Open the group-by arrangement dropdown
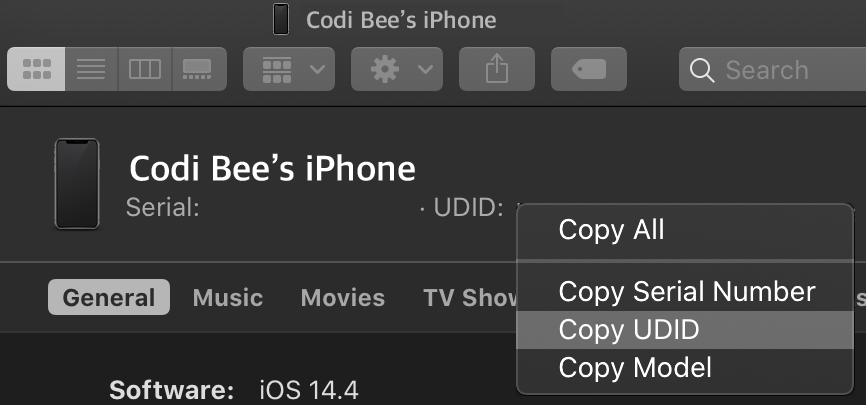Image resolution: width=866 pixels, height=405 pixels. (x=291, y=70)
